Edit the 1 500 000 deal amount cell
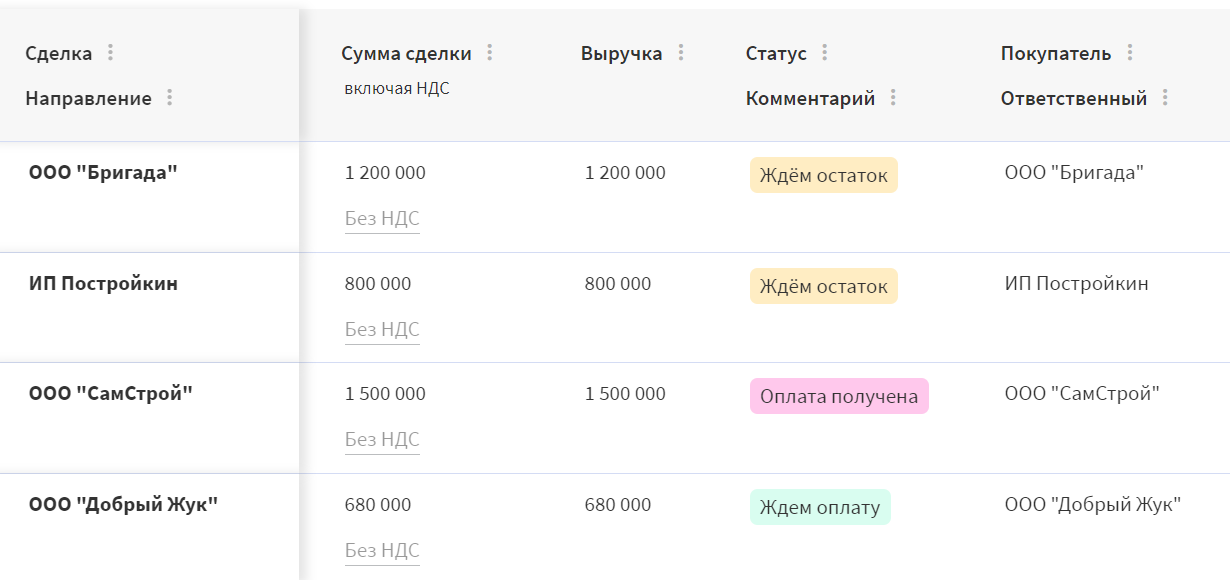1230x580 pixels. point(385,394)
